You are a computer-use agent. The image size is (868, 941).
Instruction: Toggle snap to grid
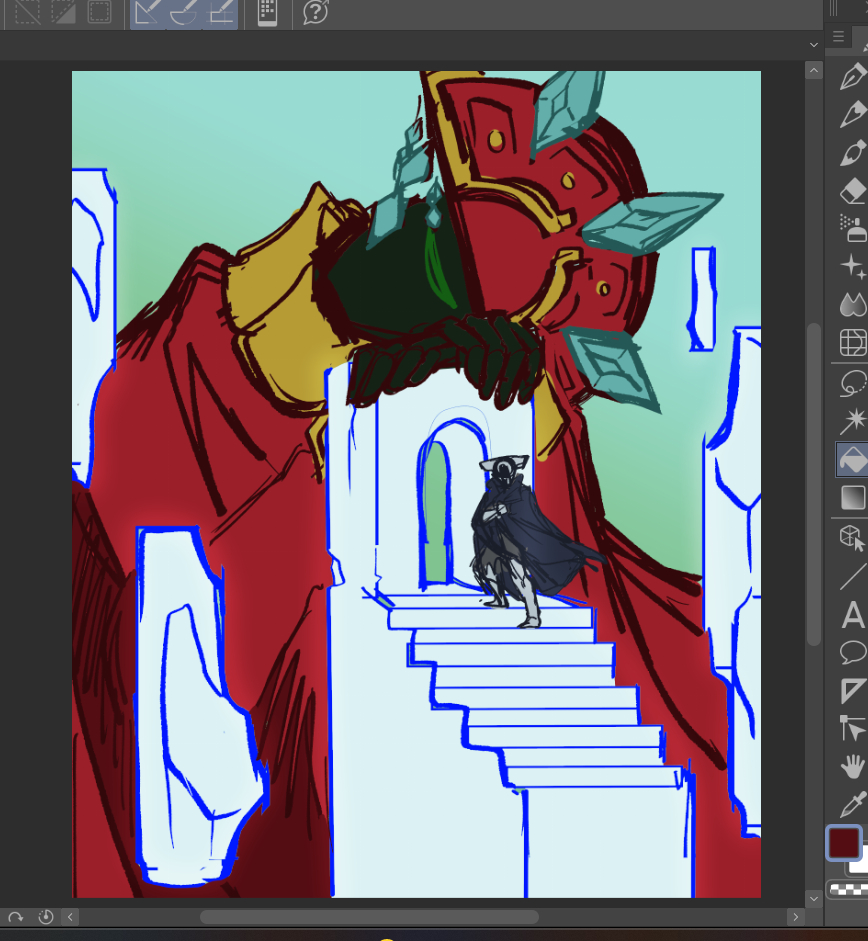click(x=220, y=13)
